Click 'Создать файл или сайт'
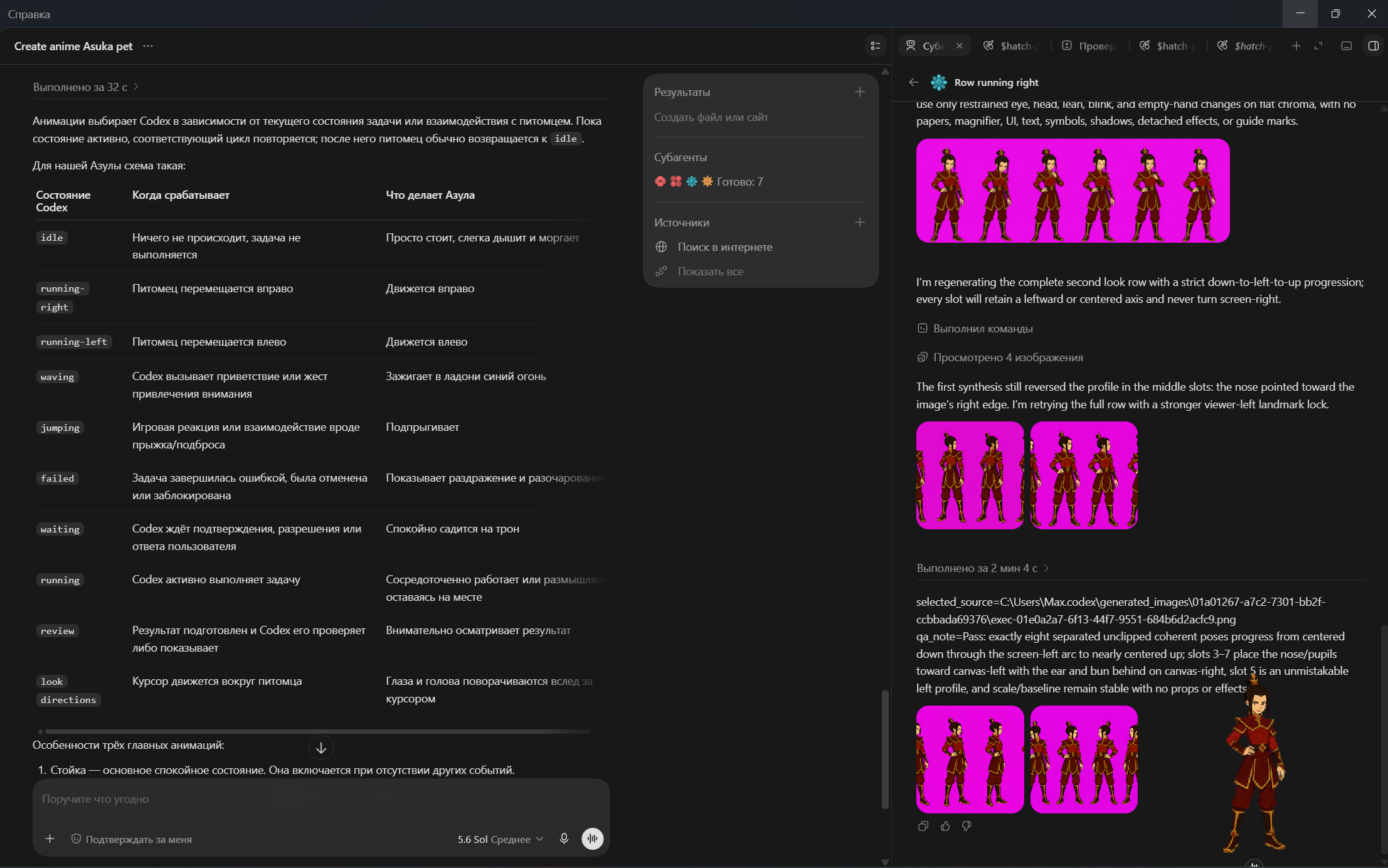Screen dimensions: 1388x868 tap(711, 117)
